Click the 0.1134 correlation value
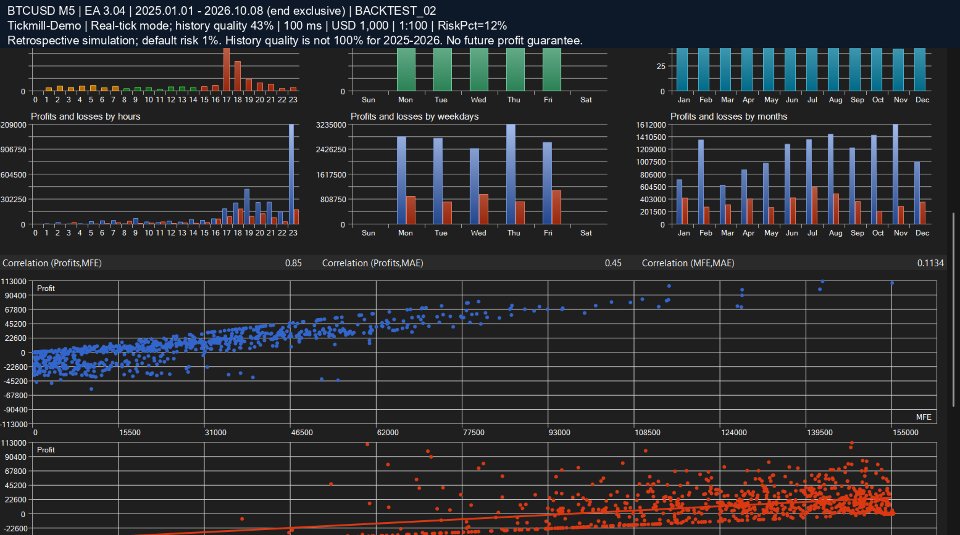 pos(930,263)
